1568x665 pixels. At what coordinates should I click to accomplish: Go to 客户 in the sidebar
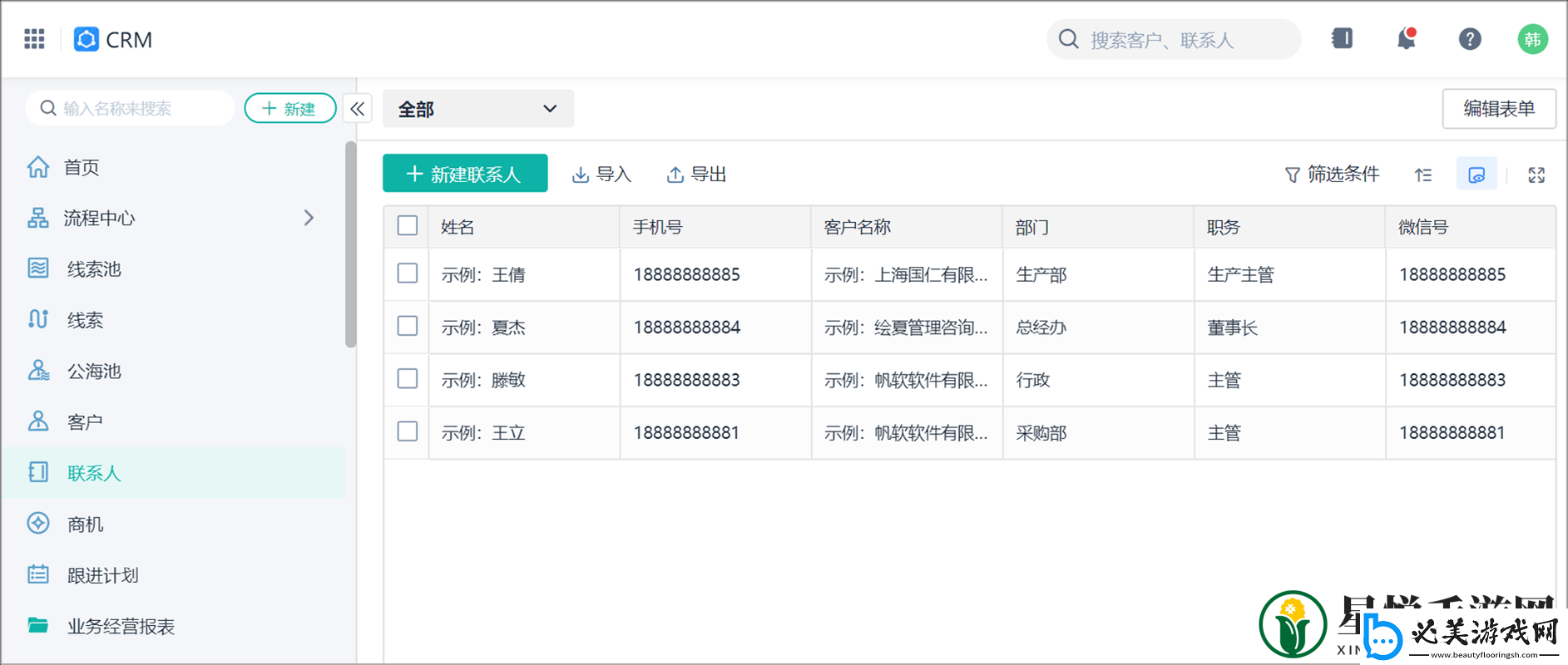click(85, 422)
